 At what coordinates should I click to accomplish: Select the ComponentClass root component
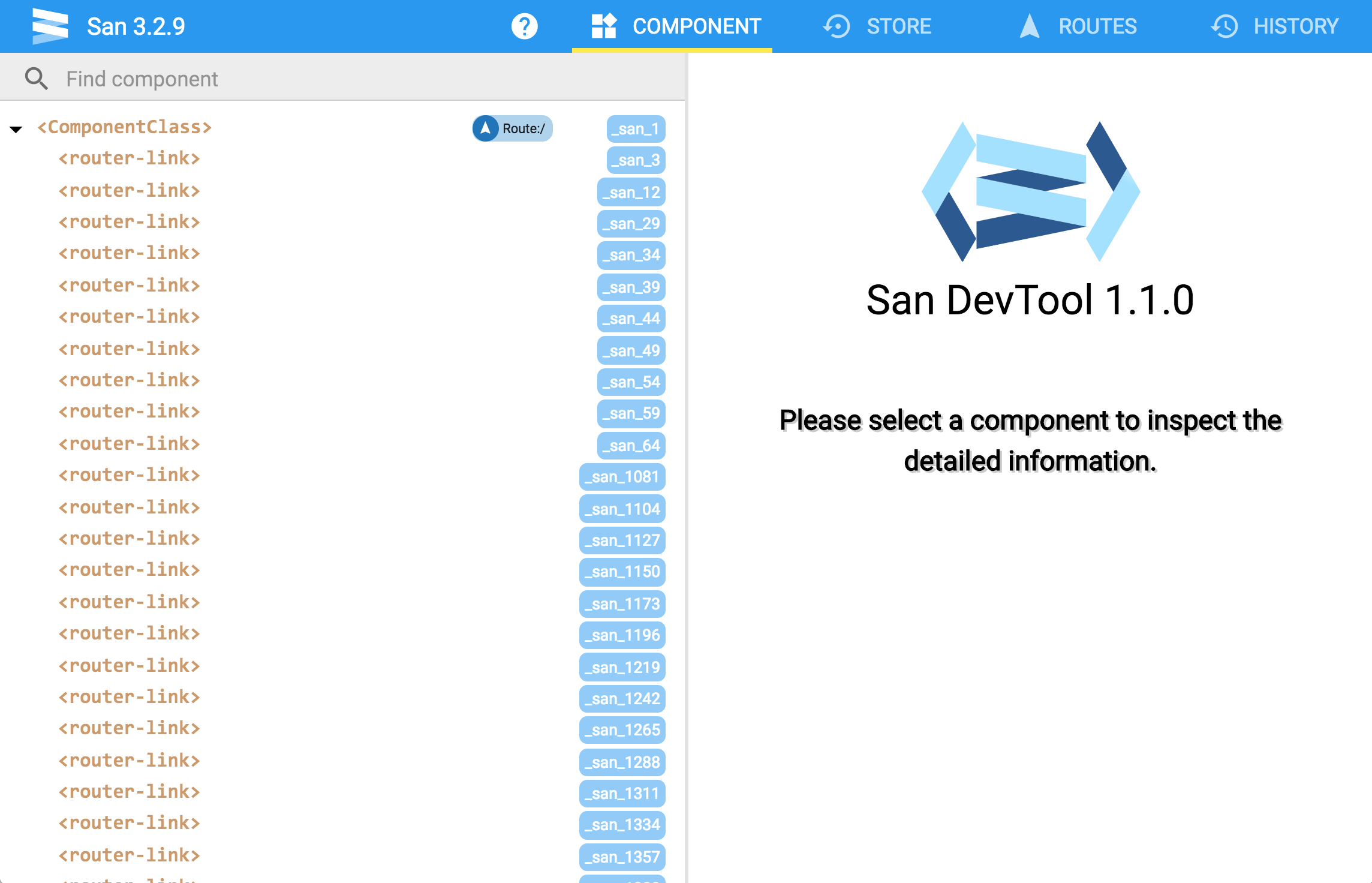click(125, 127)
